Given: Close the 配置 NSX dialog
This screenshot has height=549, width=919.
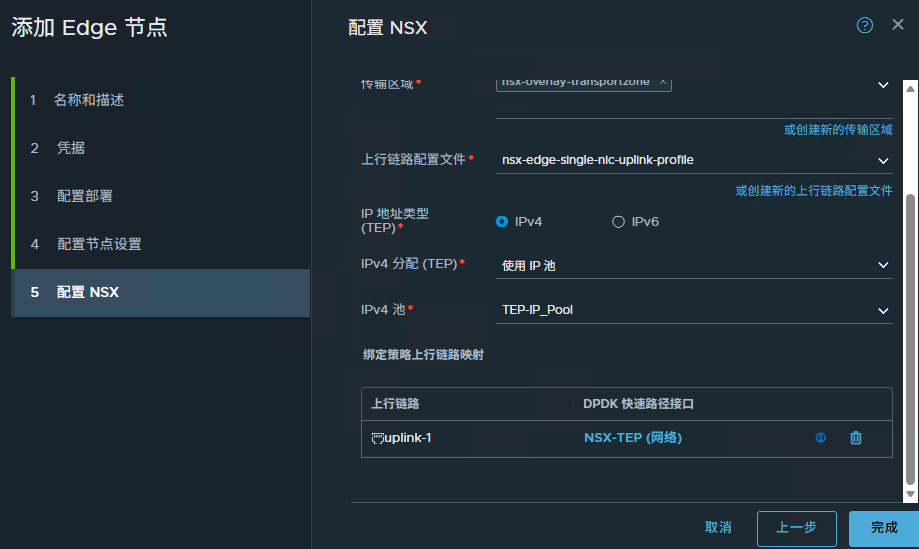Looking at the screenshot, I should click(897, 25).
